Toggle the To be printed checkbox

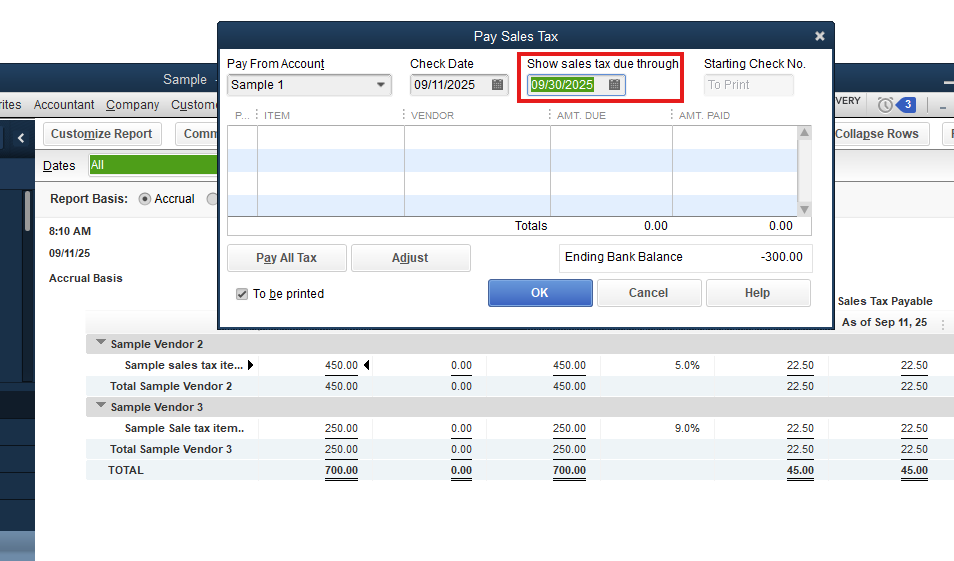[x=242, y=294]
